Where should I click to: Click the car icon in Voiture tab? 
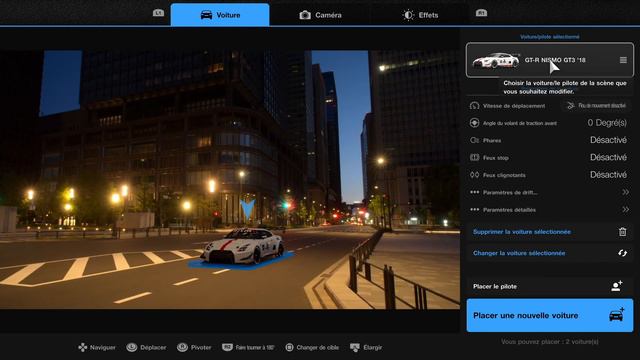point(207,15)
